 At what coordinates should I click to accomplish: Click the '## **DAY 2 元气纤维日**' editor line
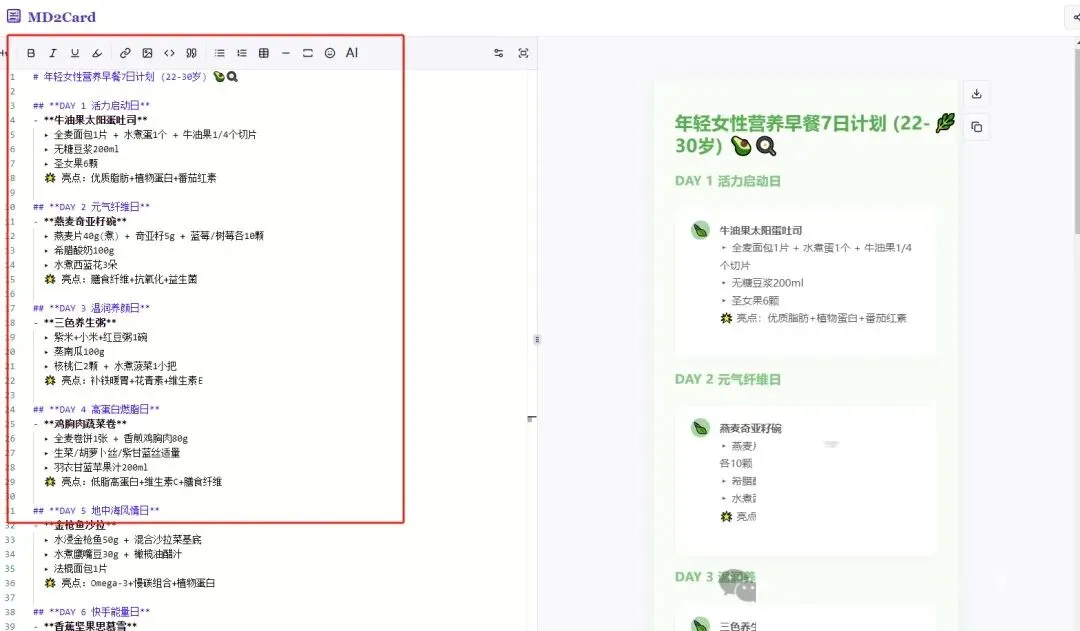[92, 207]
